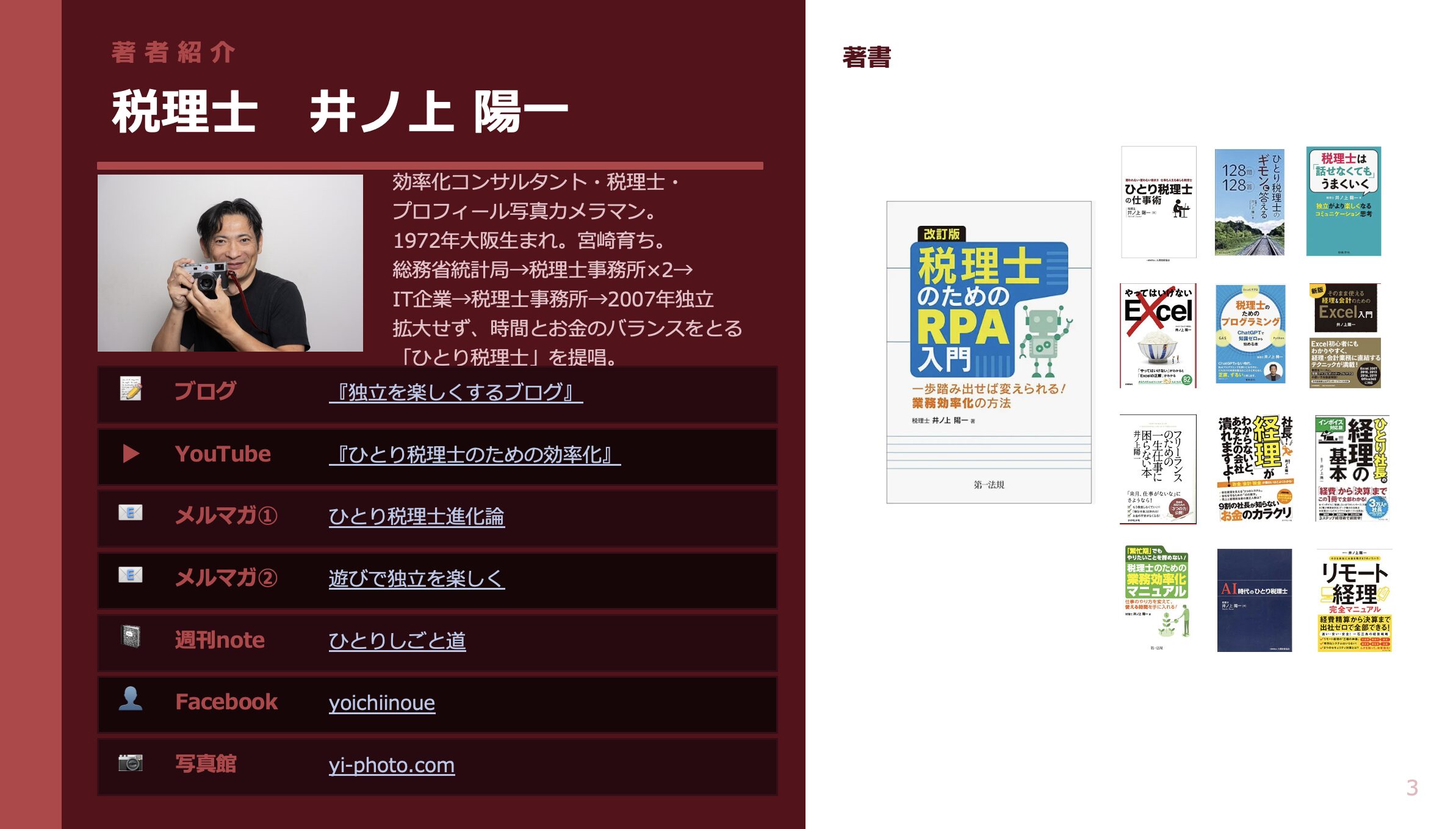This screenshot has width=1456, height=829.
Task: Click the person silhouette icon beside Facebook
Action: click(x=131, y=699)
